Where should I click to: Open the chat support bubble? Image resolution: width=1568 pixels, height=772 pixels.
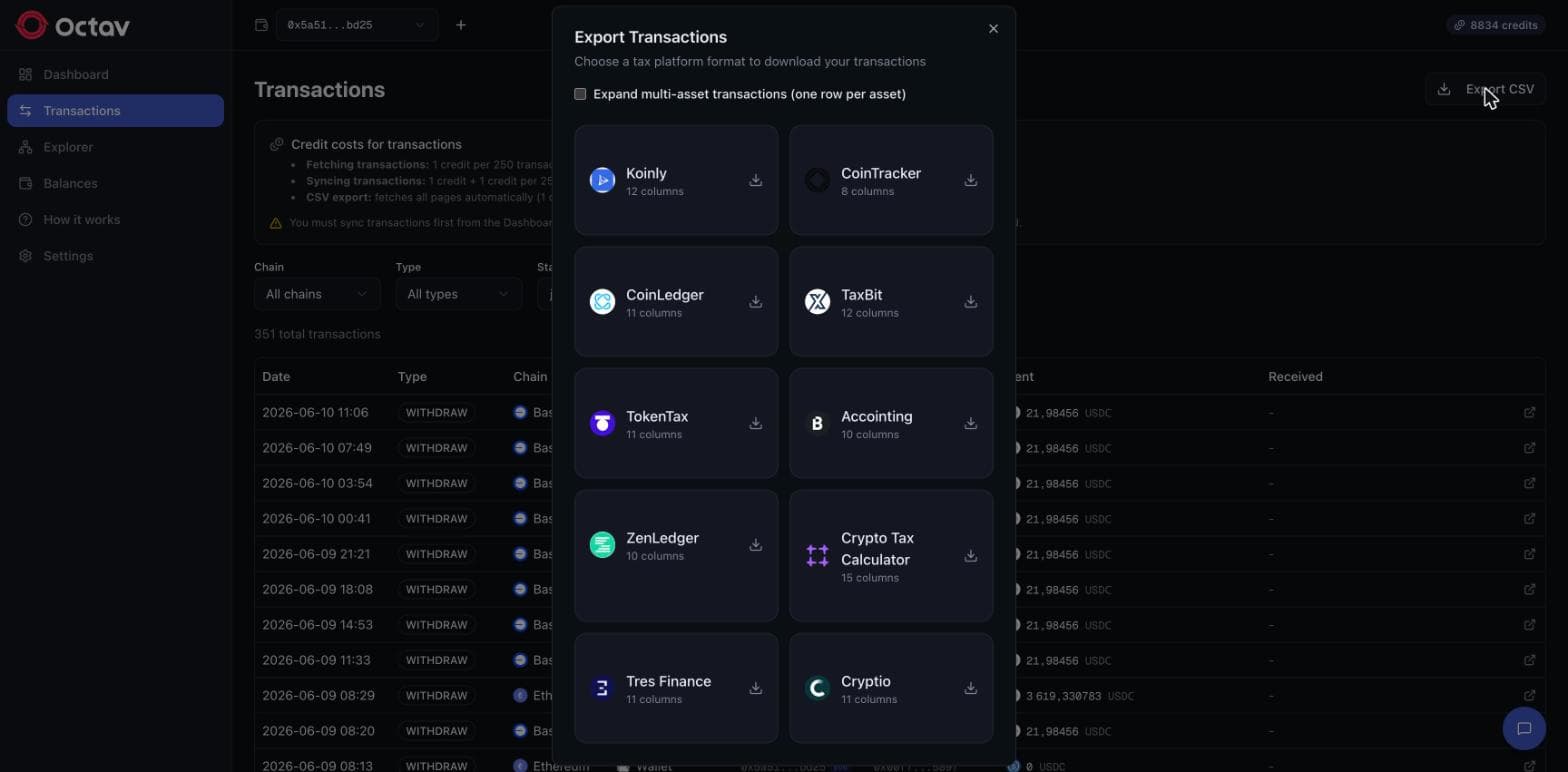click(x=1524, y=728)
